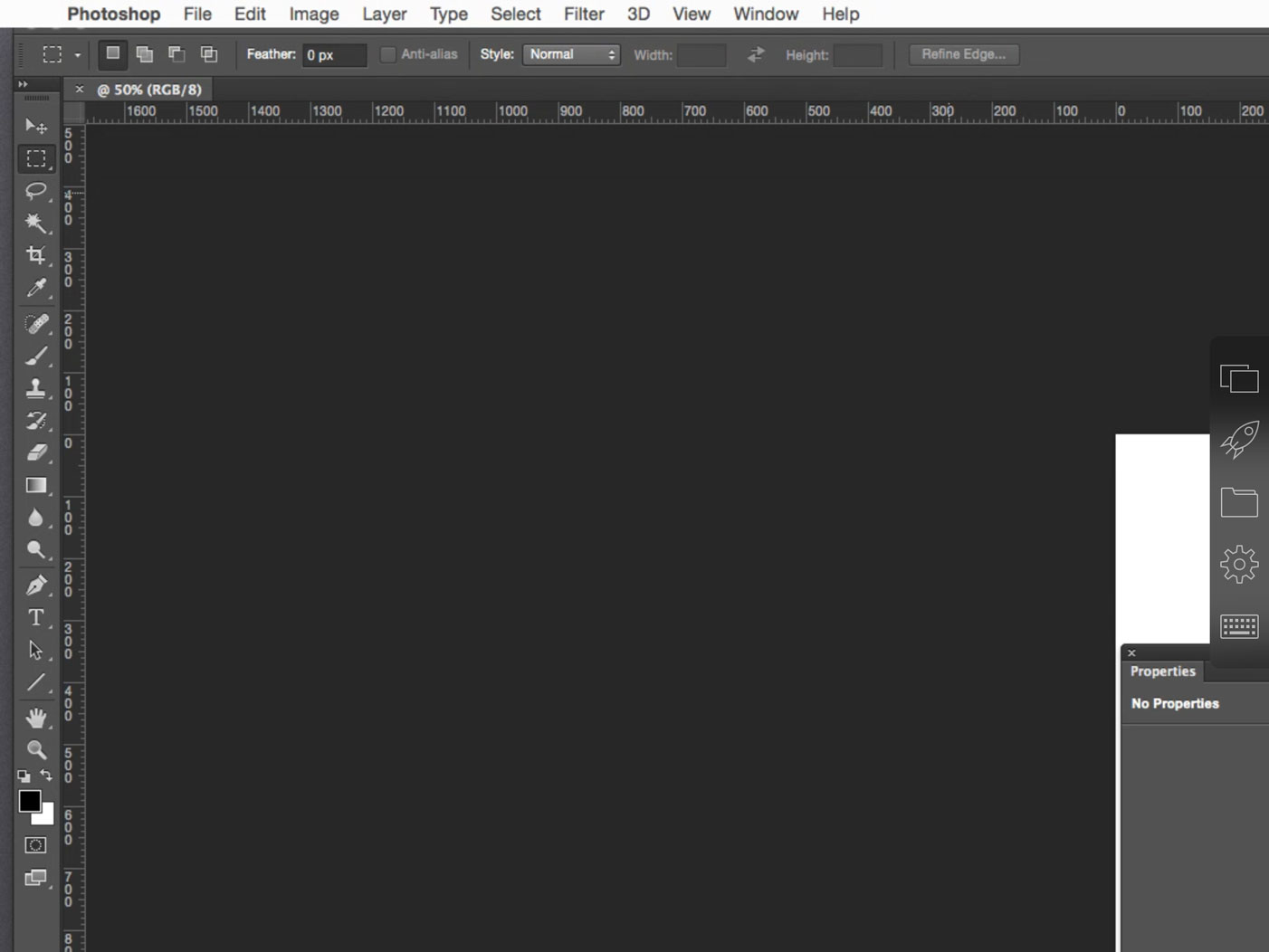
Task: Open the File menu
Action: 197,14
